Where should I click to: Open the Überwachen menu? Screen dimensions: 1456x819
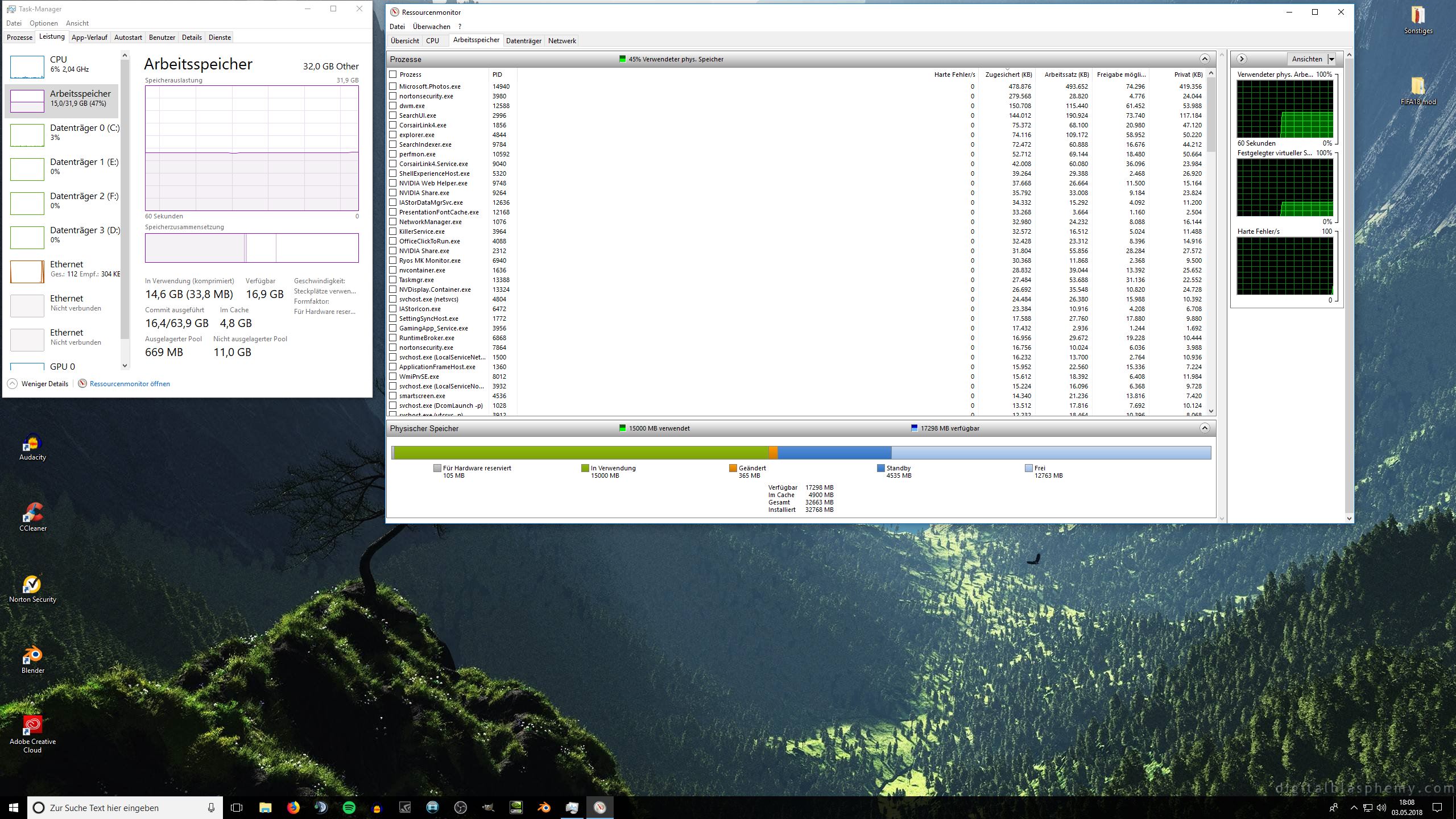(431, 27)
